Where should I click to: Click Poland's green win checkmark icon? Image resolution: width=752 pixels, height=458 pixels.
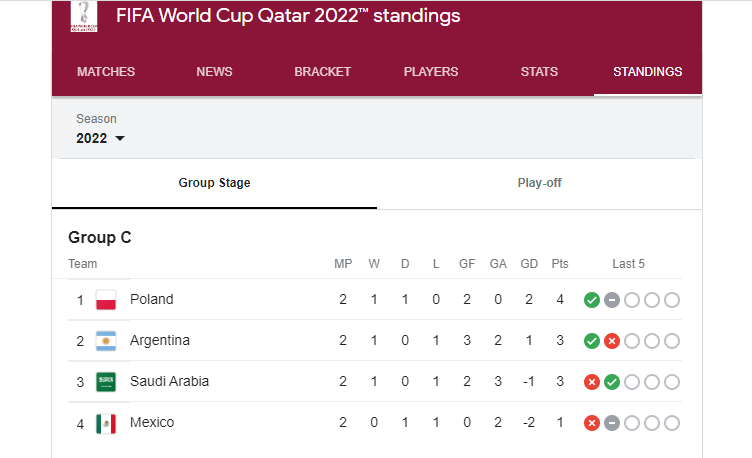coord(592,300)
